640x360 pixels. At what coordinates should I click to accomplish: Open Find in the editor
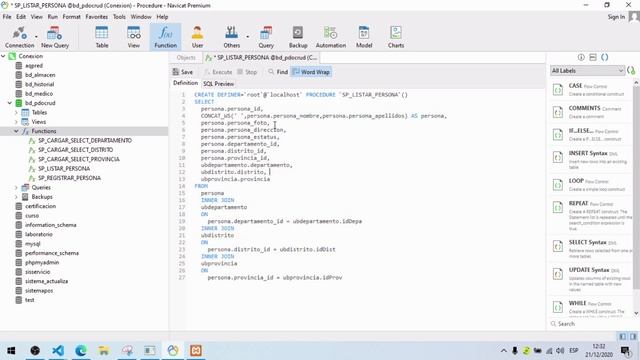tap(278, 72)
